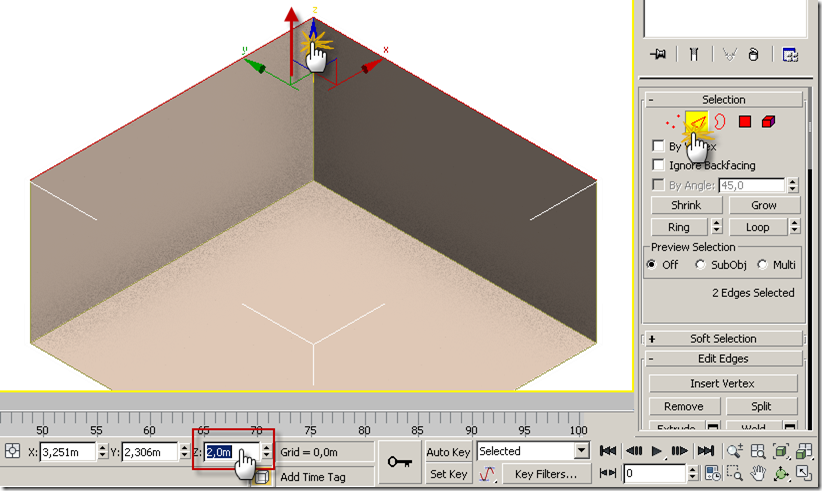Viewport: 822px width, 491px height.
Task: Collapse the Selection rollout
Action: coord(723,100)
